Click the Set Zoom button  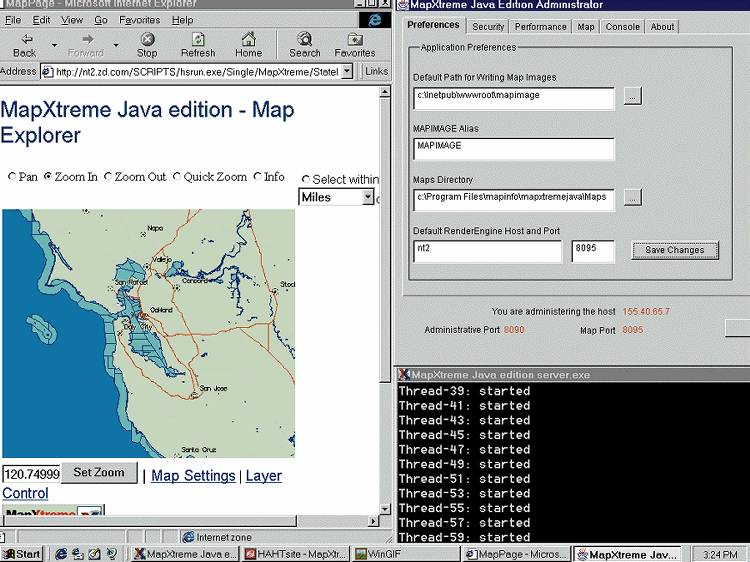click(99, 473)
